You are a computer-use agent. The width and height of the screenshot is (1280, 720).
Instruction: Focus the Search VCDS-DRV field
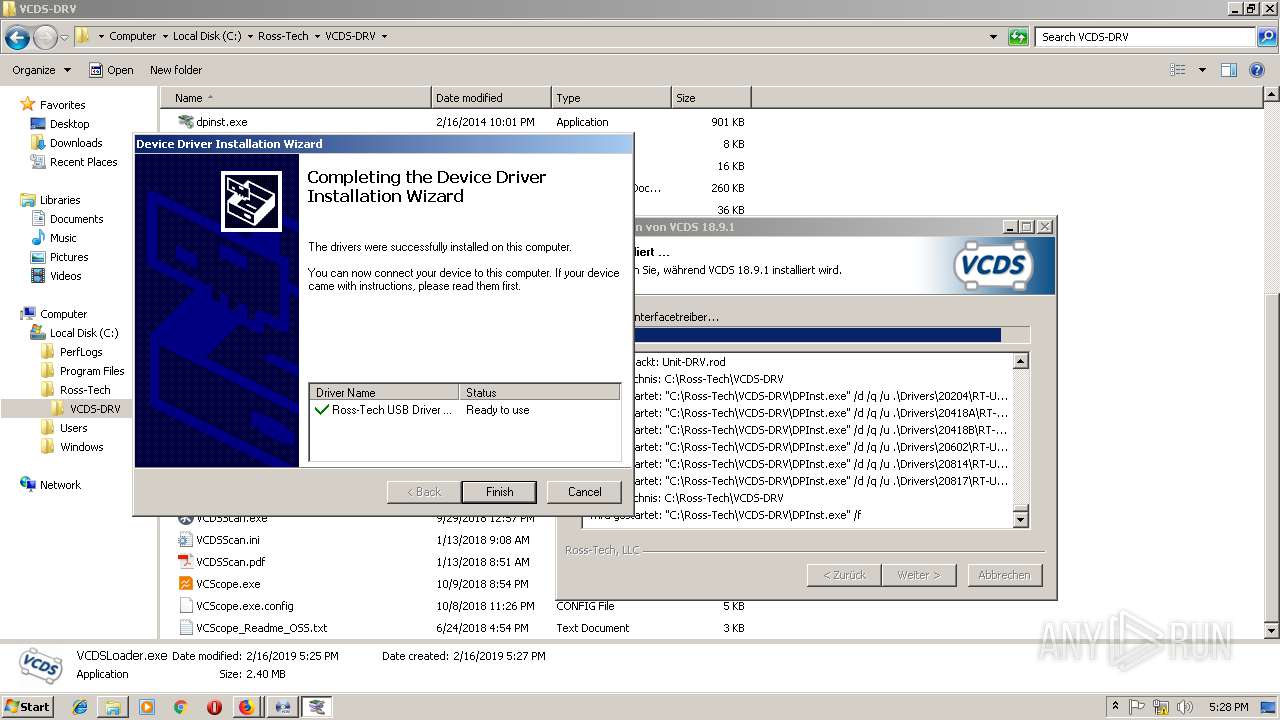1146,37
